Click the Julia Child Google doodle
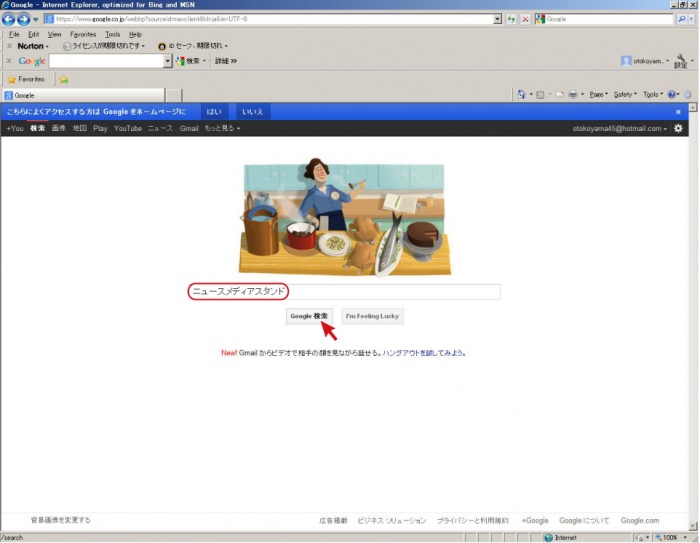 (345, 217)
